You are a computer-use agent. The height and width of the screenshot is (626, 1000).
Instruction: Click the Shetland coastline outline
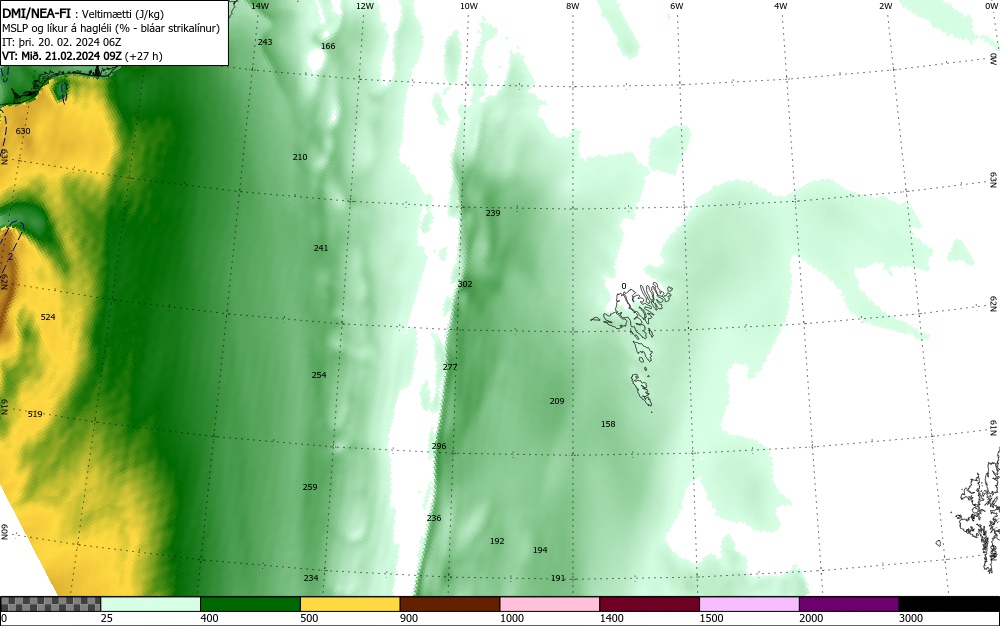point(979,510)
